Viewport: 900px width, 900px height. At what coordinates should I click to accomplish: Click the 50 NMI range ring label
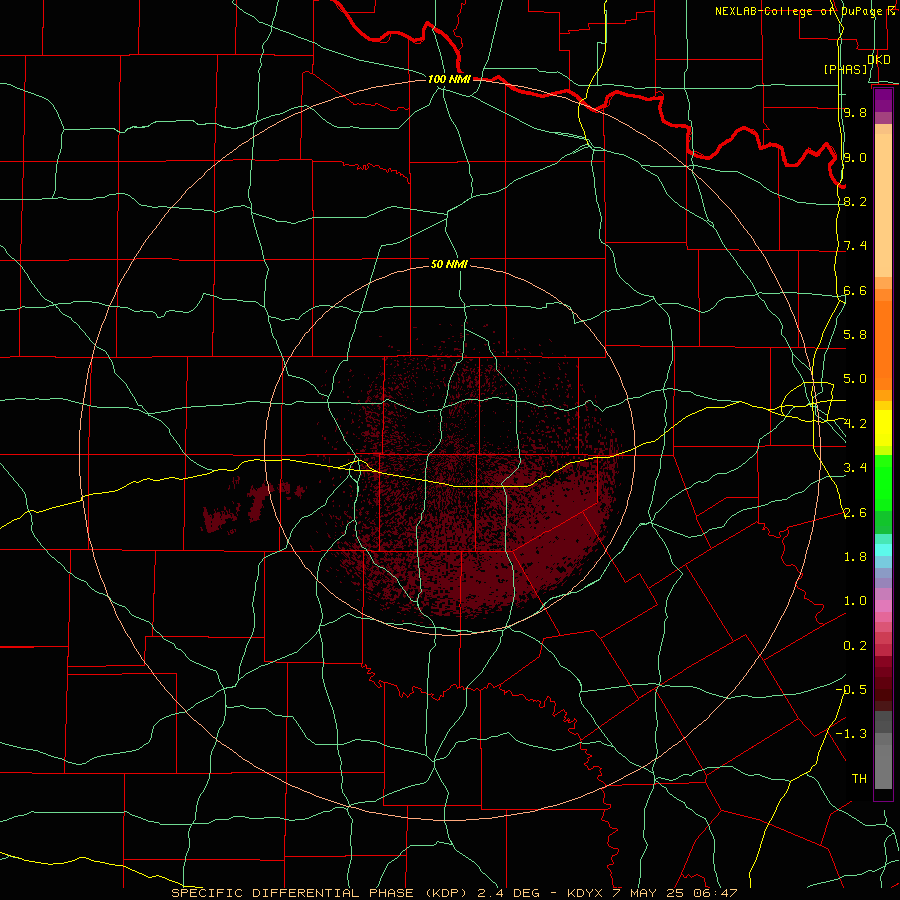[449, 264]
